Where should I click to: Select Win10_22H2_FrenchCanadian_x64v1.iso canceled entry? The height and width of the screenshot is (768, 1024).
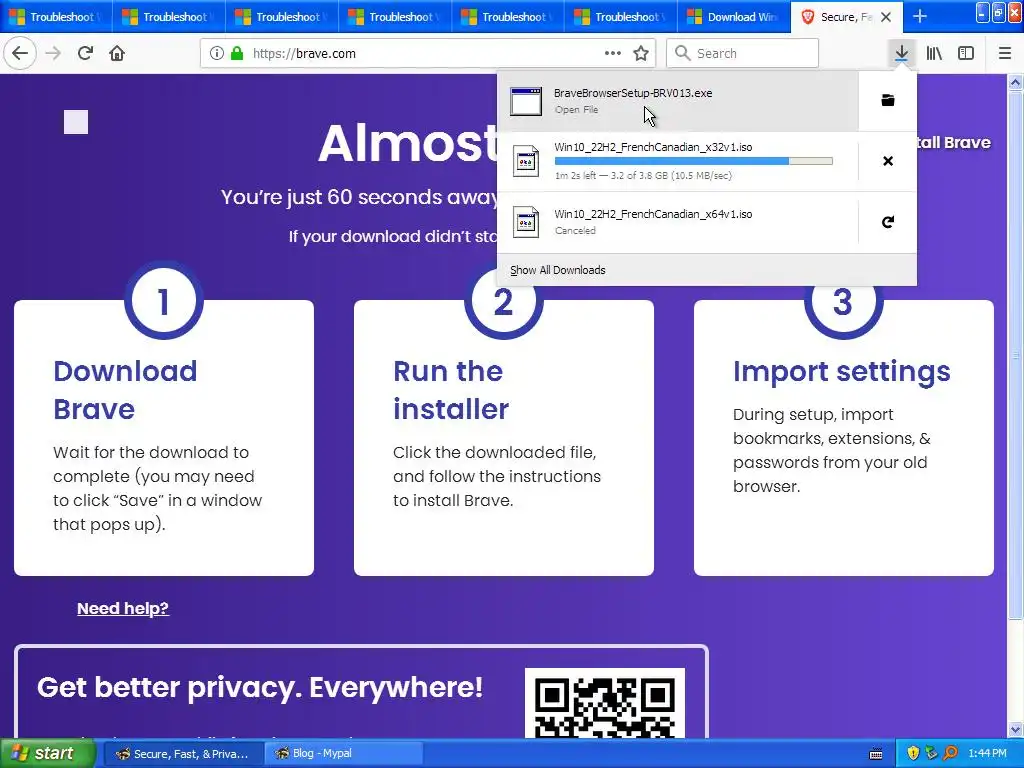coord(678,222)
